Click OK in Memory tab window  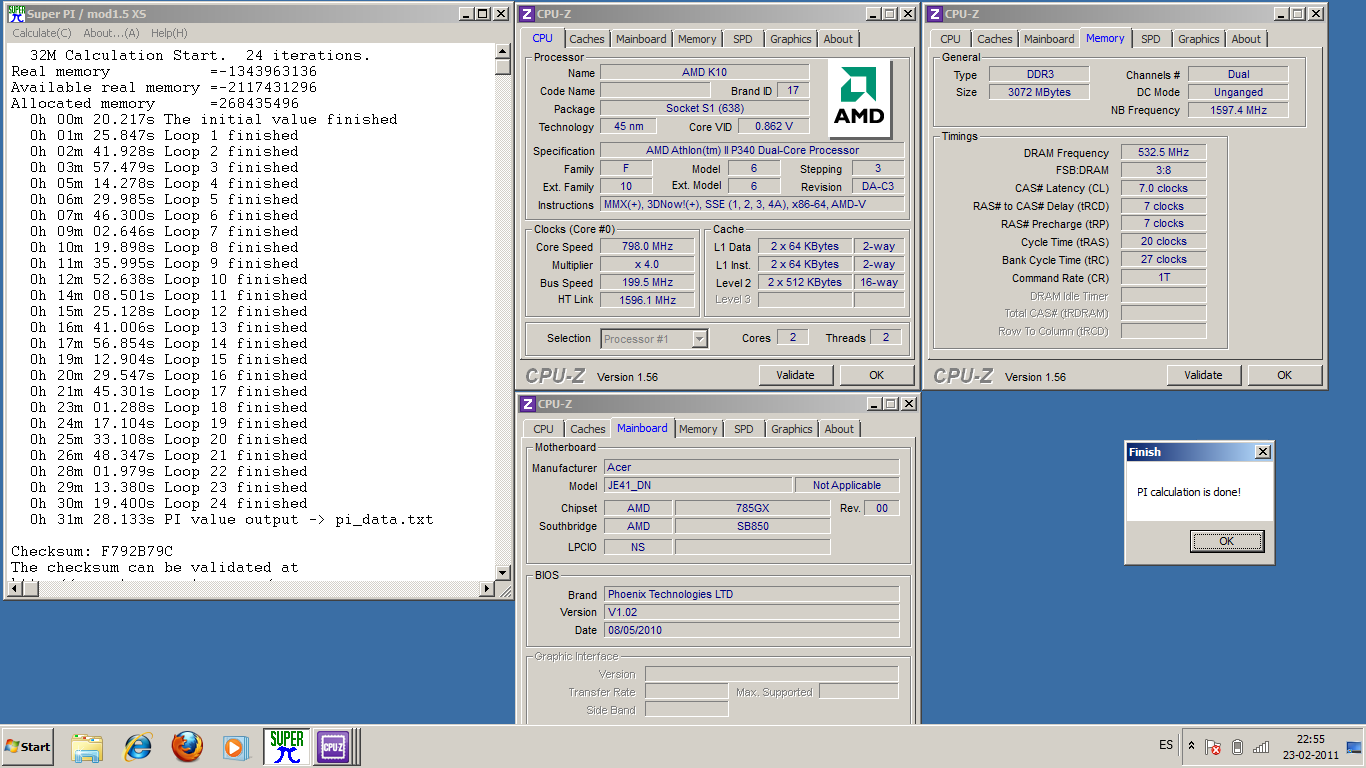[1284, 375]
